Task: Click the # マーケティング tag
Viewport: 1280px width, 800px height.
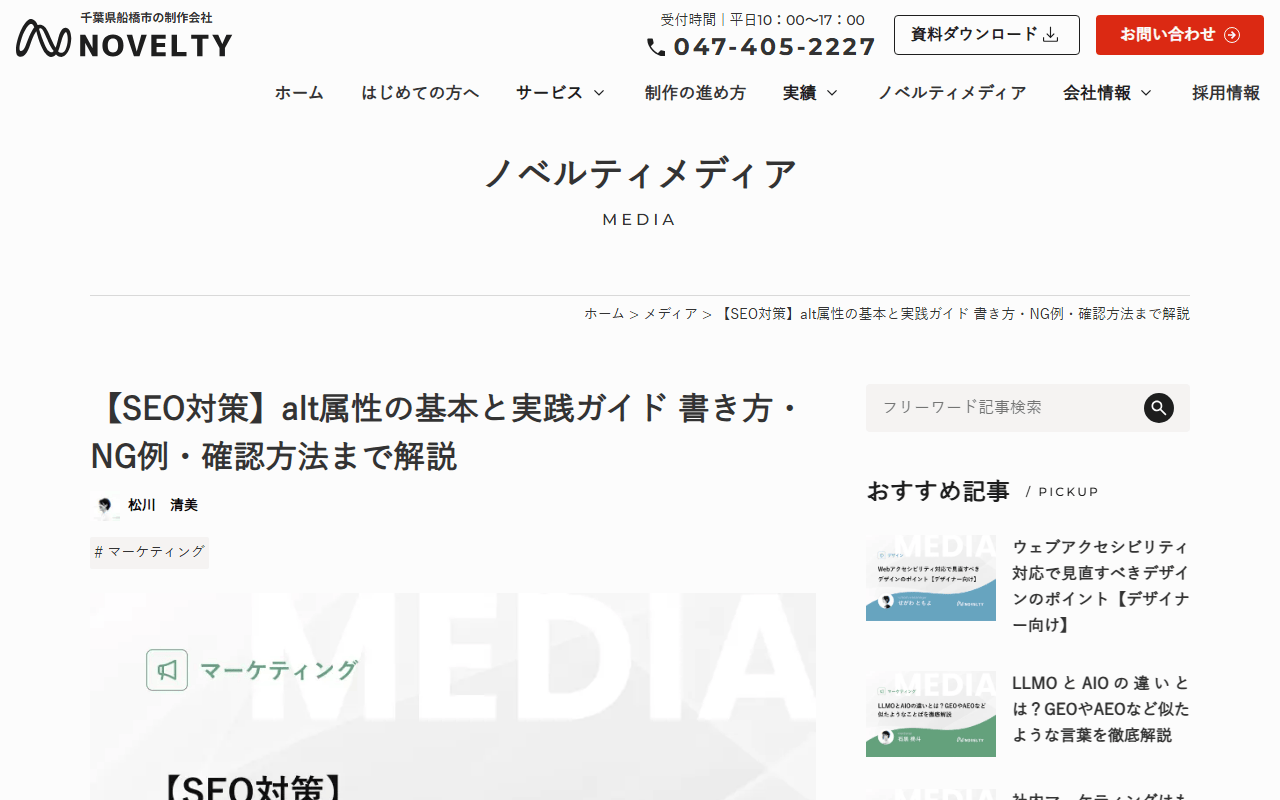Action: coord(149,552)
